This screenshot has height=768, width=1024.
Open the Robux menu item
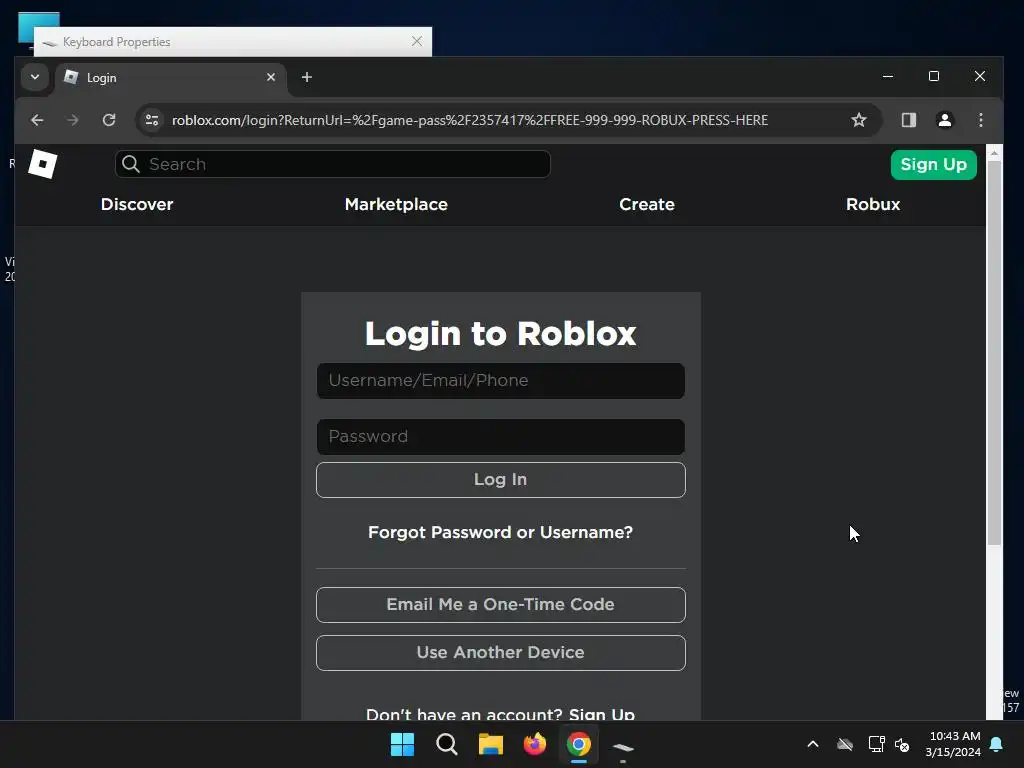pos(873,204)
